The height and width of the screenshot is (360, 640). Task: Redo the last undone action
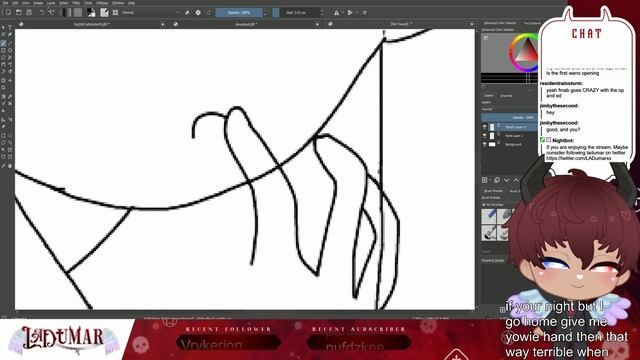pos(51,13)
